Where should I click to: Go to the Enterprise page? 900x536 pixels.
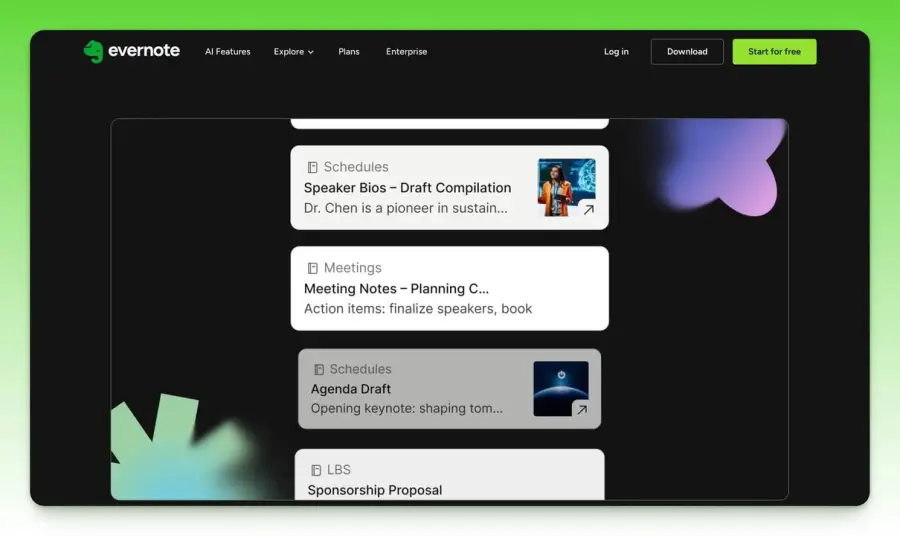pos(406,52)
